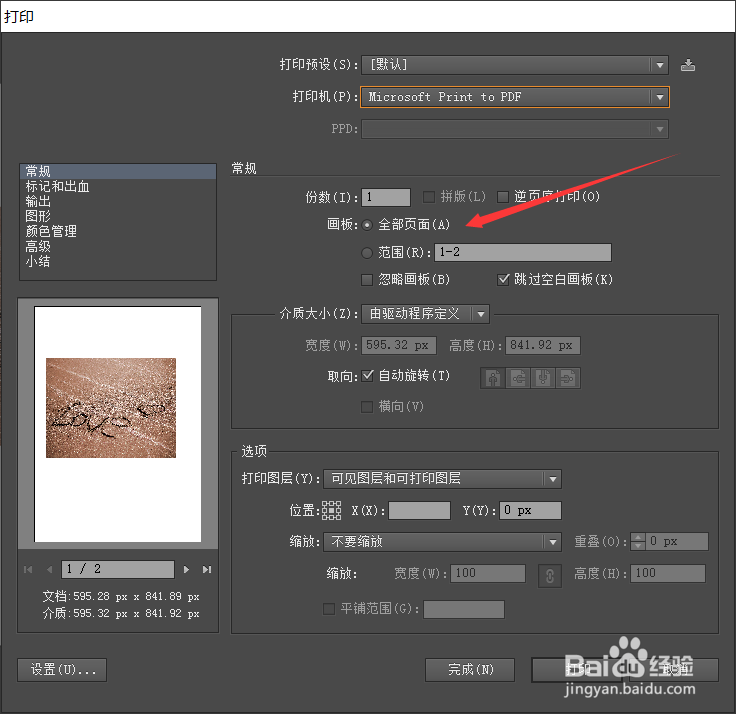
Task: Toggle 自动旋转(T) checkbox
Action: [368, 376]
